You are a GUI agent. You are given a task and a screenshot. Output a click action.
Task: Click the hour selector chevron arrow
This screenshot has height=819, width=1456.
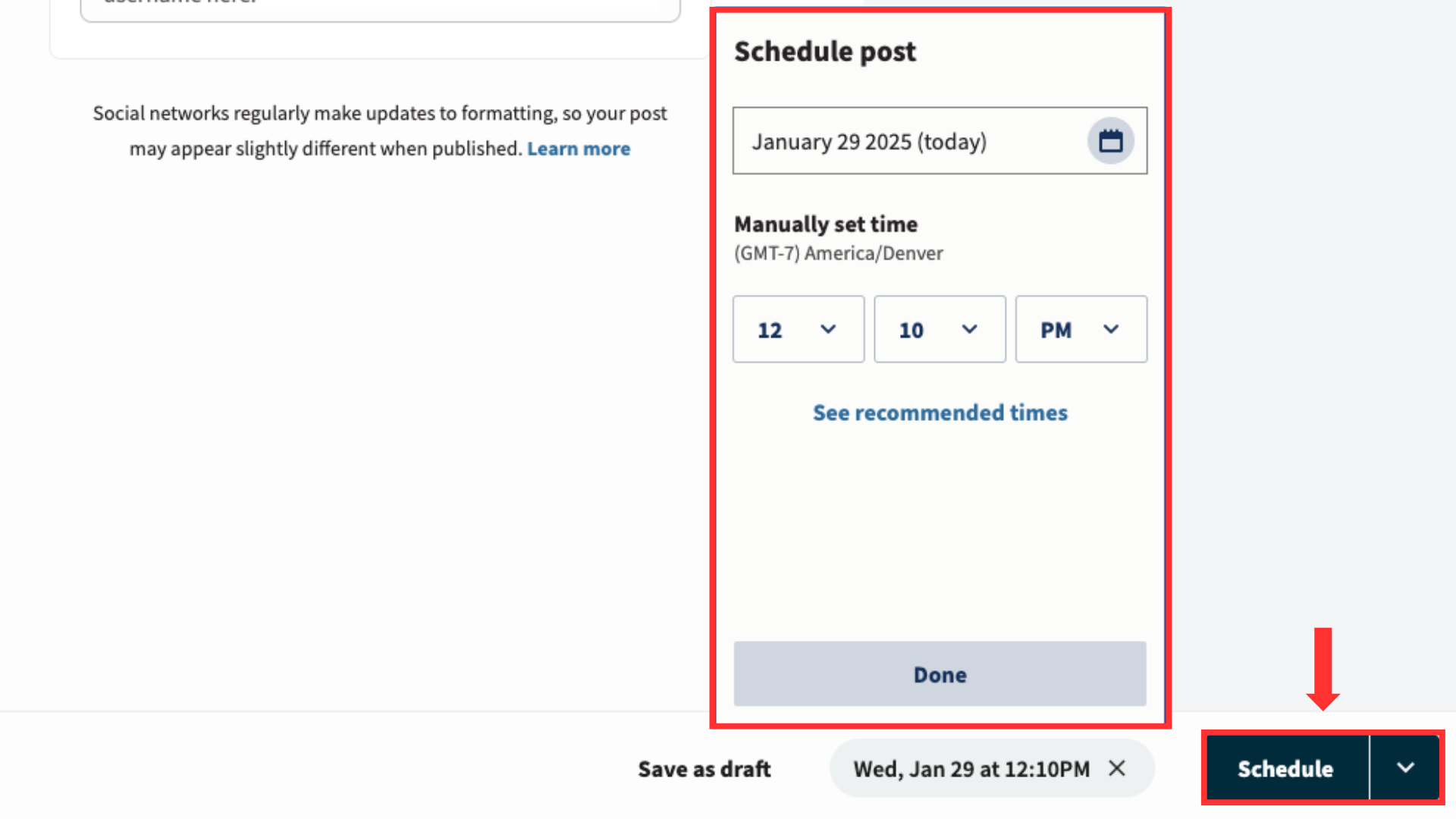coord(828,329)
